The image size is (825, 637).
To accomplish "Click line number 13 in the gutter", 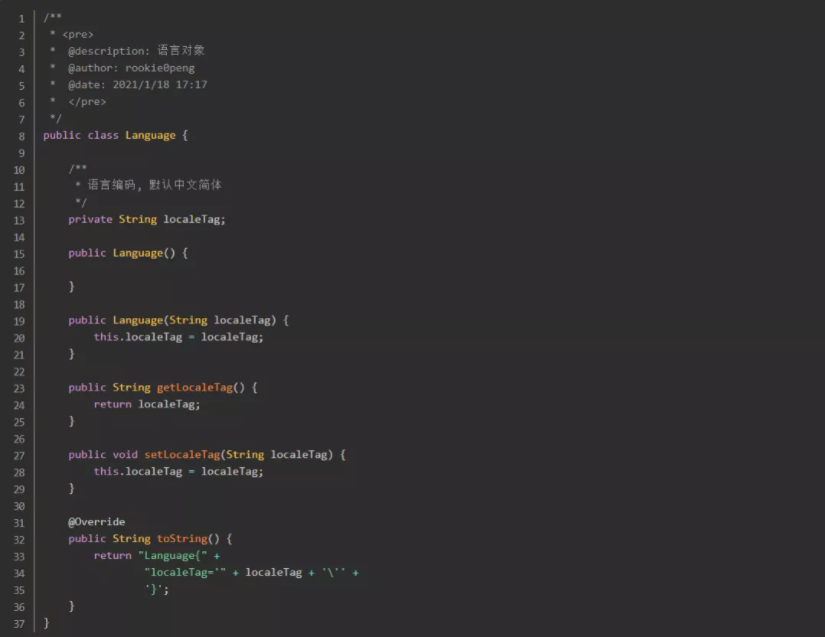I will click(19, 220).
